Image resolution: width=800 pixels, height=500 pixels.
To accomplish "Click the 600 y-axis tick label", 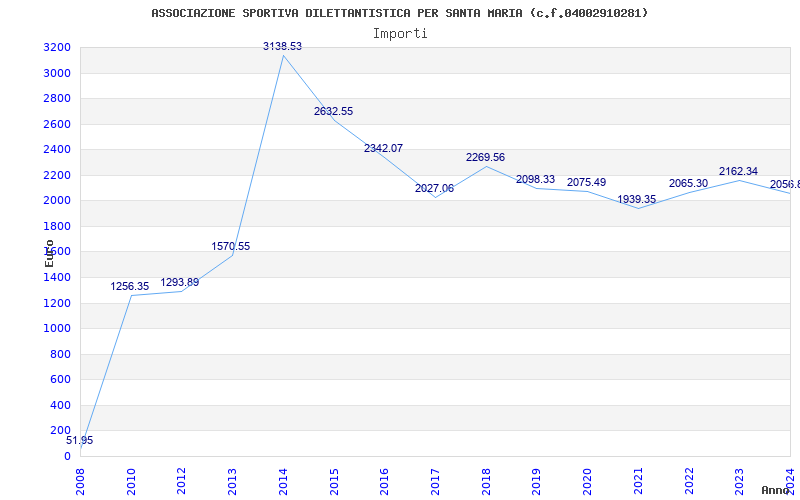I will click(61, 380).
